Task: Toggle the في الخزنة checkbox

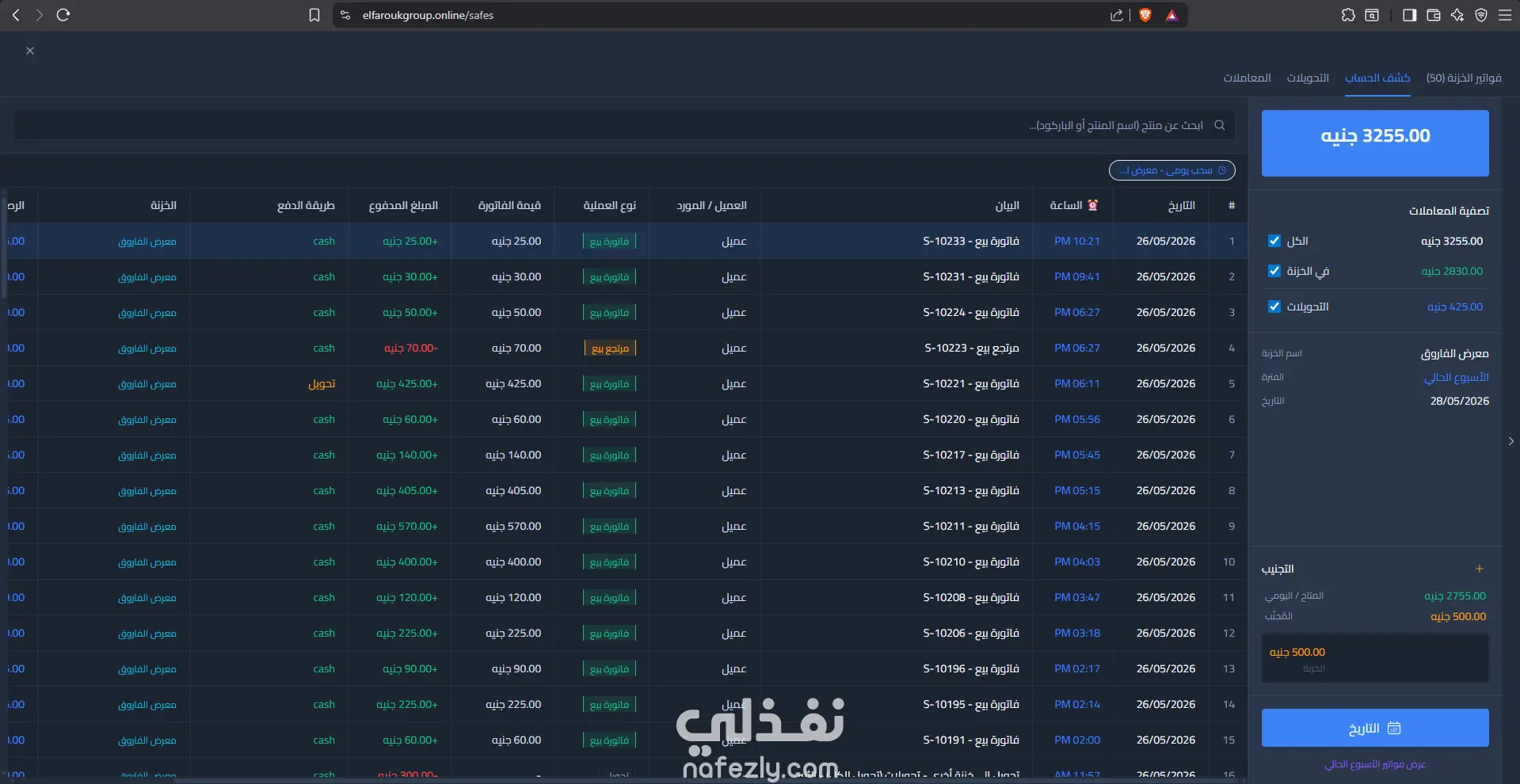Action: point(1274,271)
